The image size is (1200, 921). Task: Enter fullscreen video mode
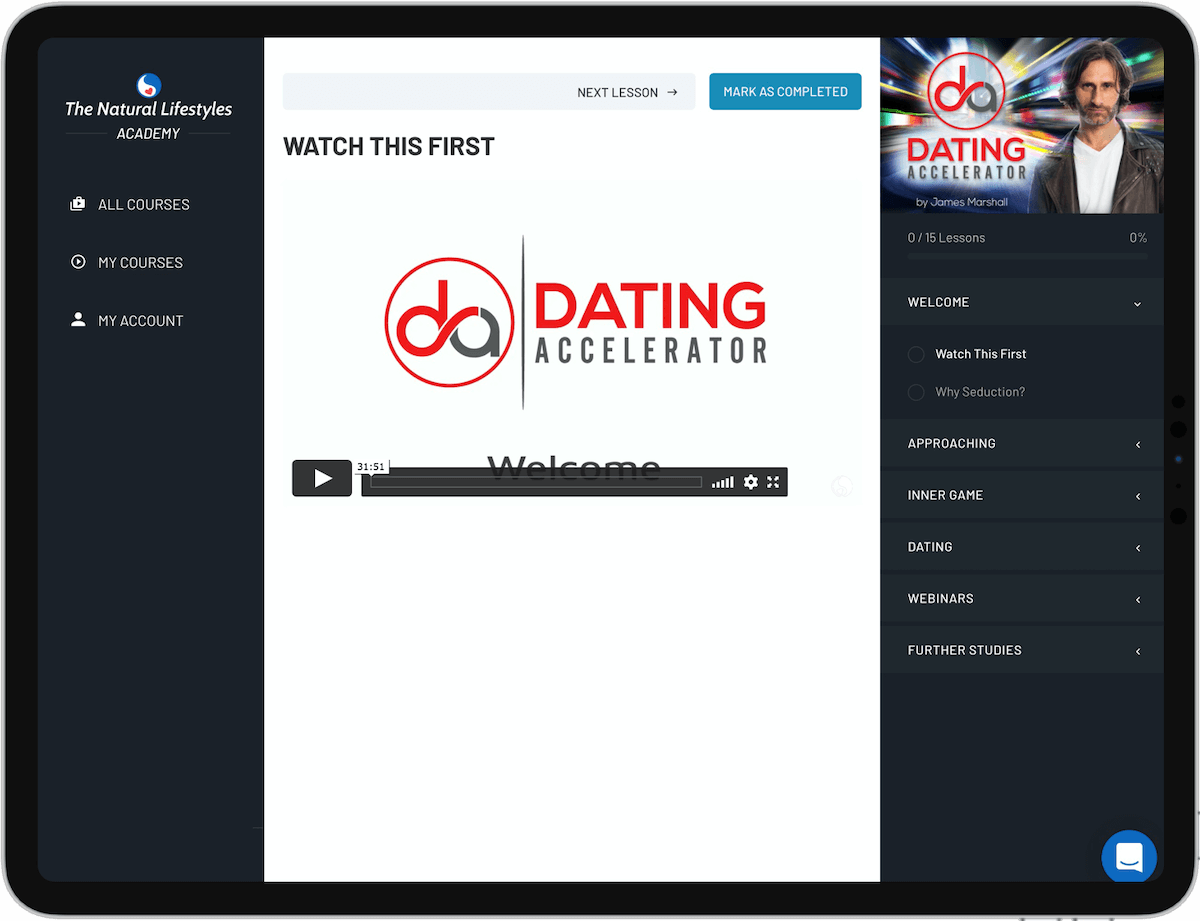coord(773,482)
